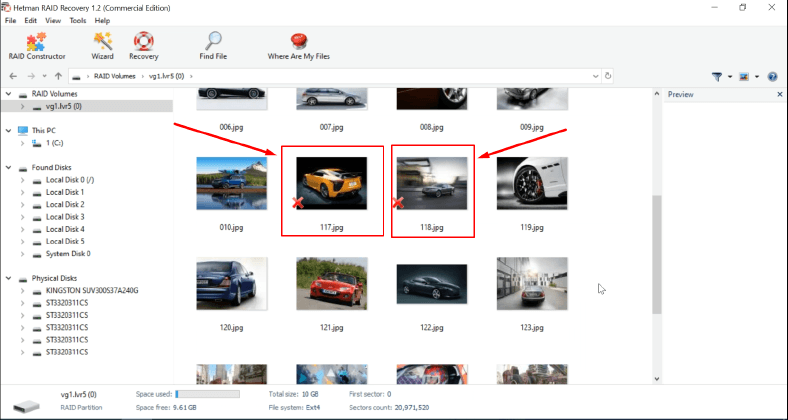
Task: Go back with the left arrow
Action: (x=13, y=76)
